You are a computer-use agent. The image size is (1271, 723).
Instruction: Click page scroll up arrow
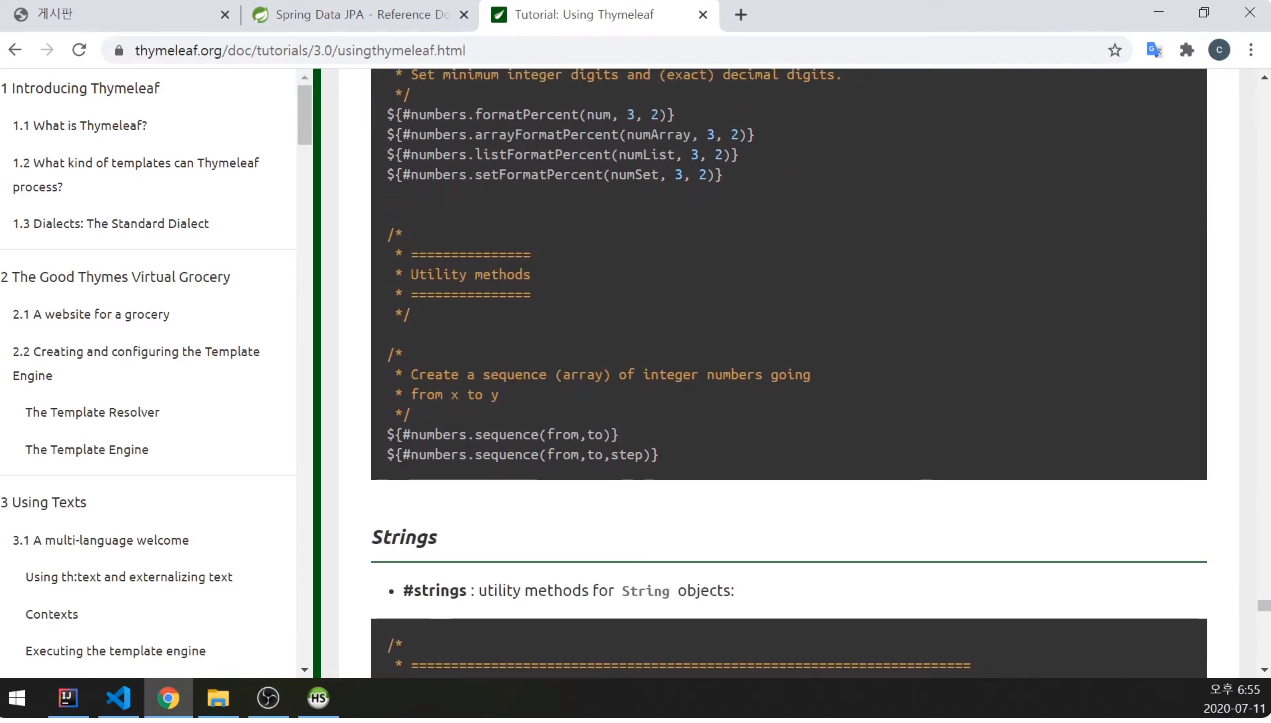pos(1264,77)
